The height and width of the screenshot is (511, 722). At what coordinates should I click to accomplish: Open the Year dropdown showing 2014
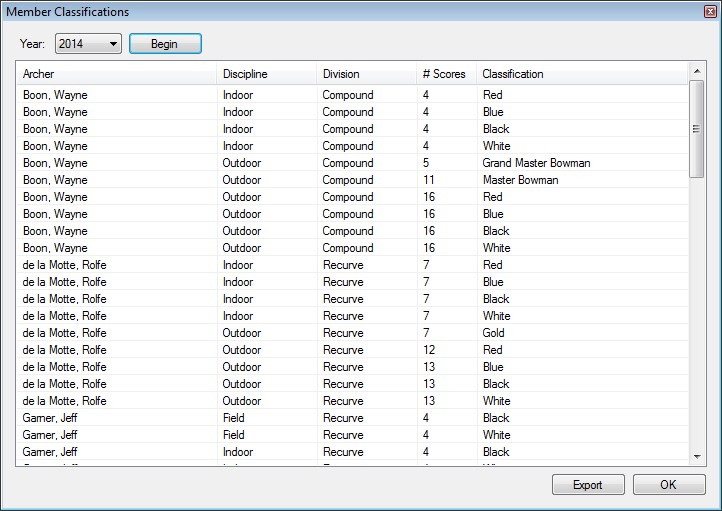pos(88,44)
